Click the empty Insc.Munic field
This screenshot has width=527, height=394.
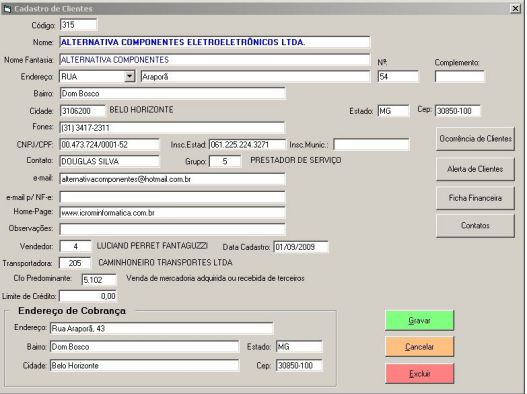coord(371,145)
